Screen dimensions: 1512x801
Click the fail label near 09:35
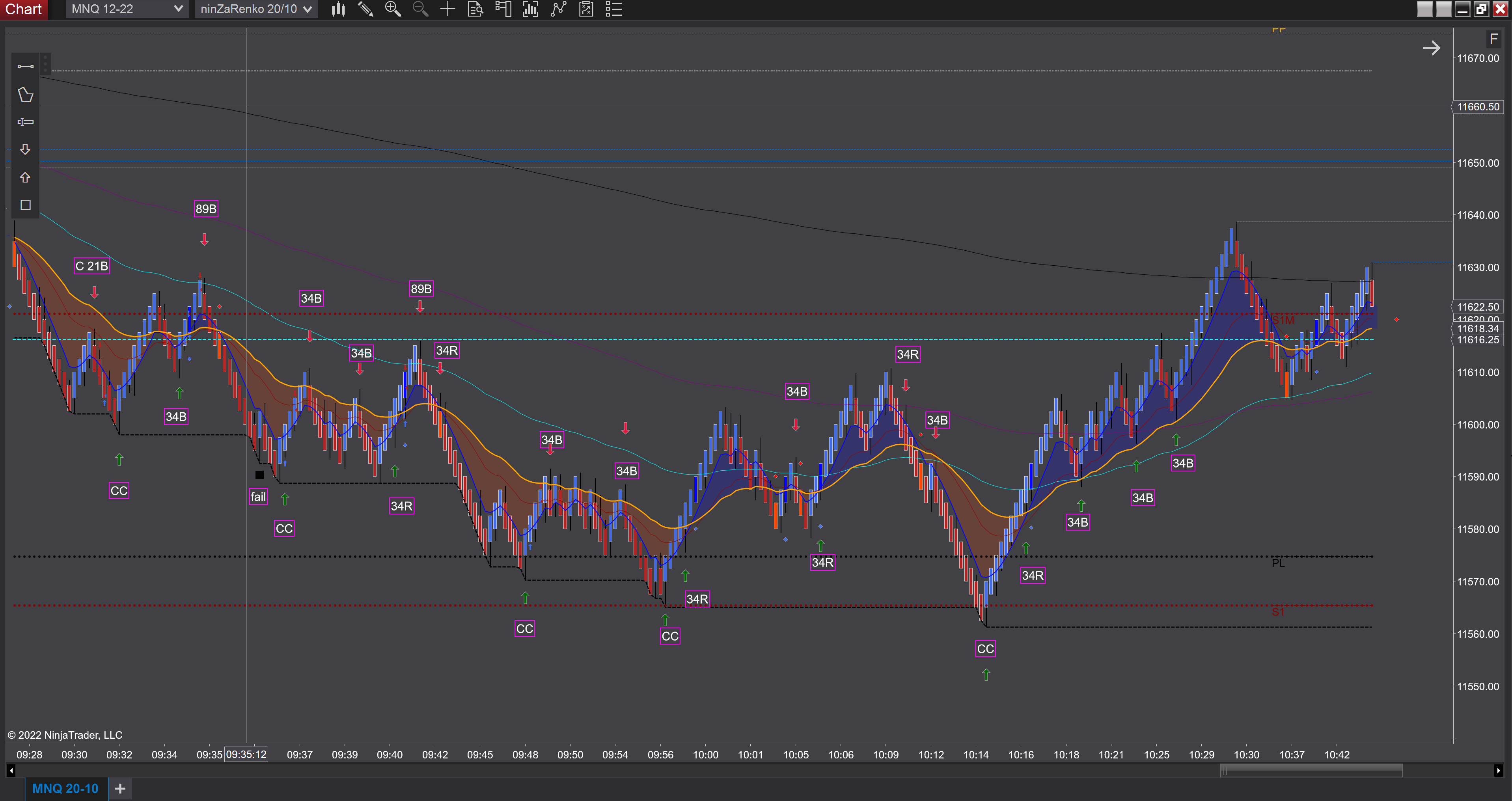click(258, 497)
